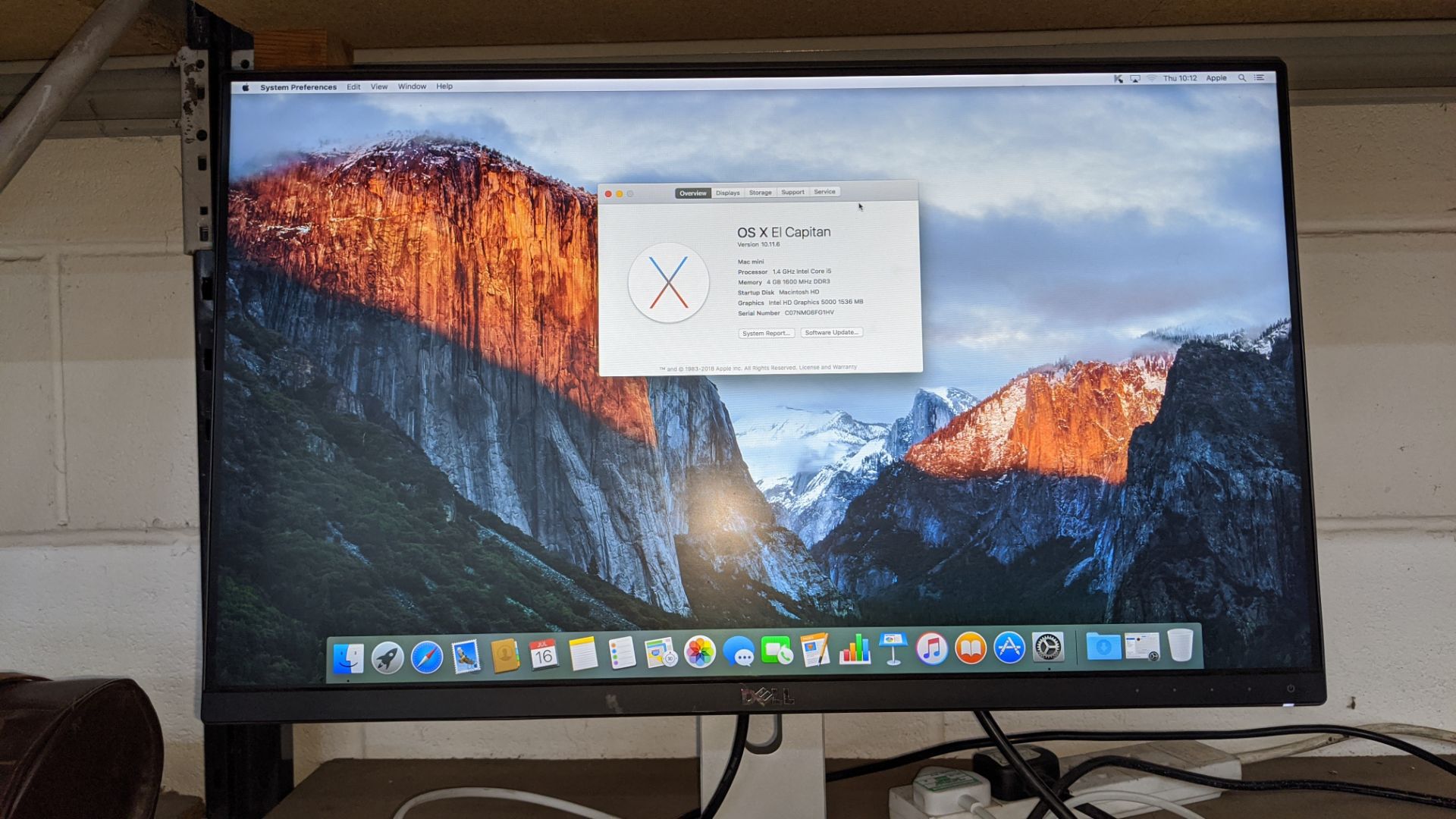Open Reminders list icon in Dock

pyautogui.click(x=622, y=653)
